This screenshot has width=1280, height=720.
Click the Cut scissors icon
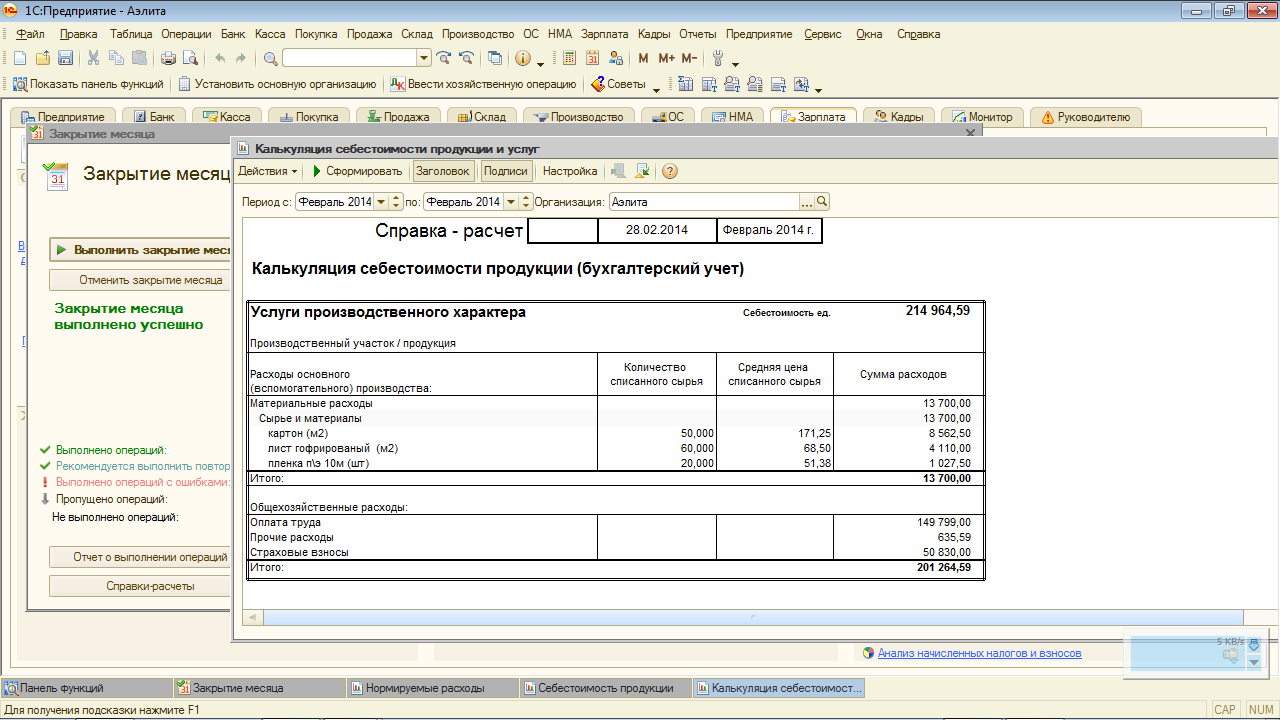pyautogui.click(x=93, y=58)
